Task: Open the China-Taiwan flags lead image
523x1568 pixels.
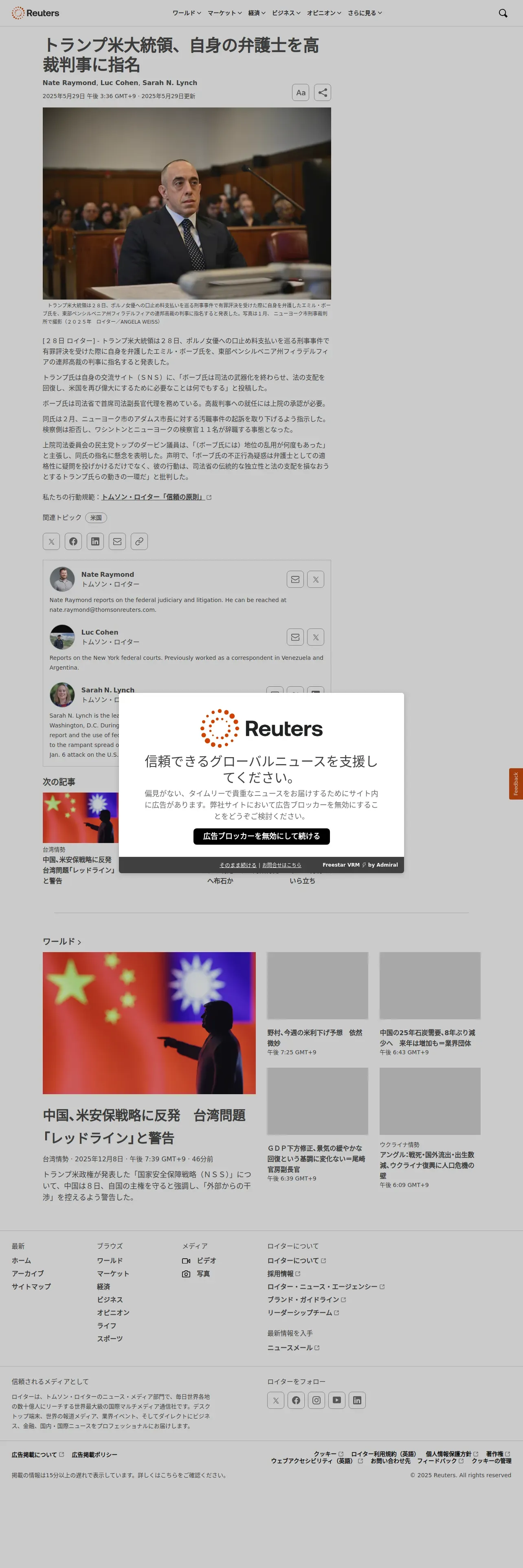Action: 149,1023
